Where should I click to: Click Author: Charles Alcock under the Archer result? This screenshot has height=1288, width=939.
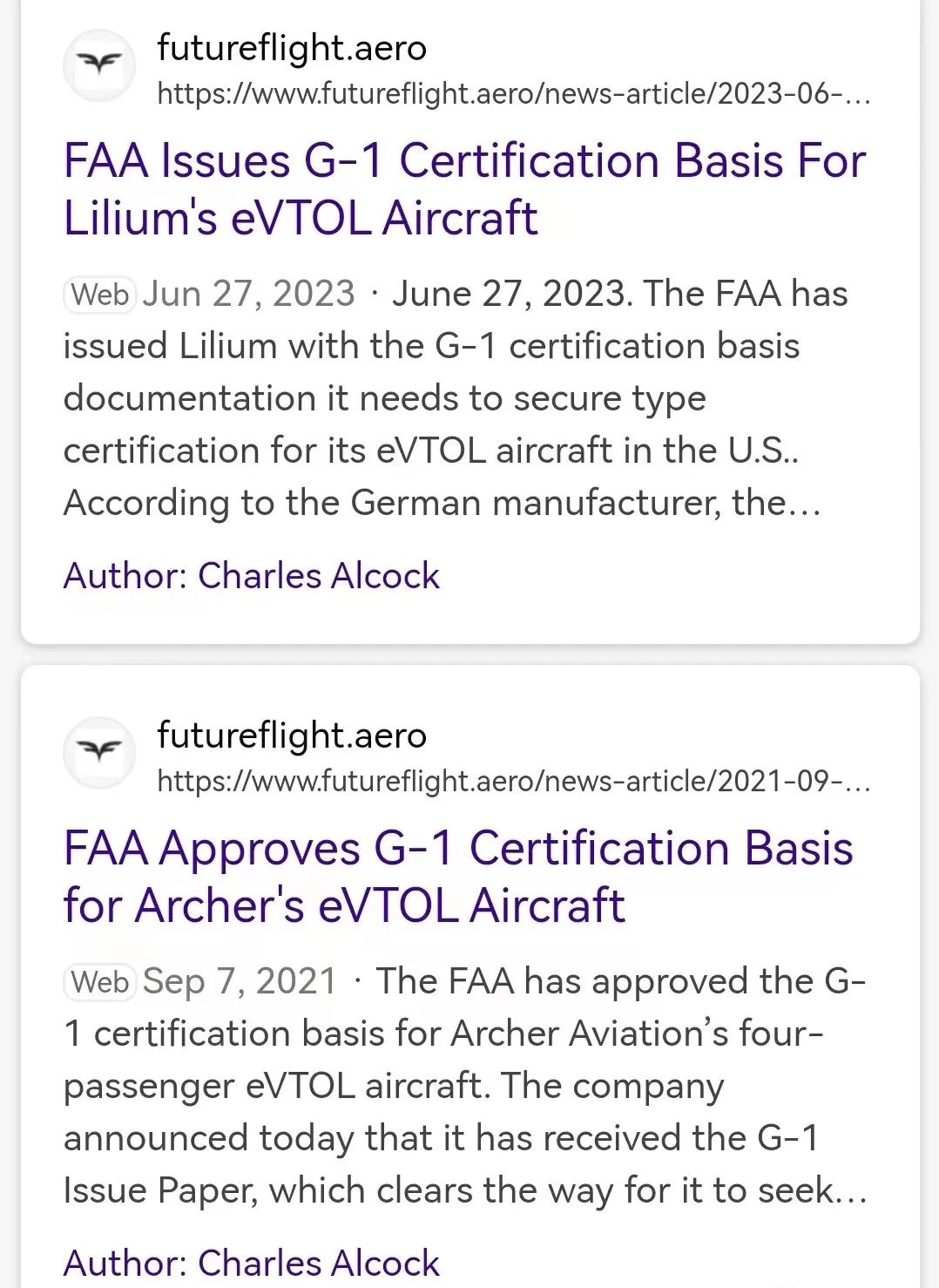pos(252,1263)
